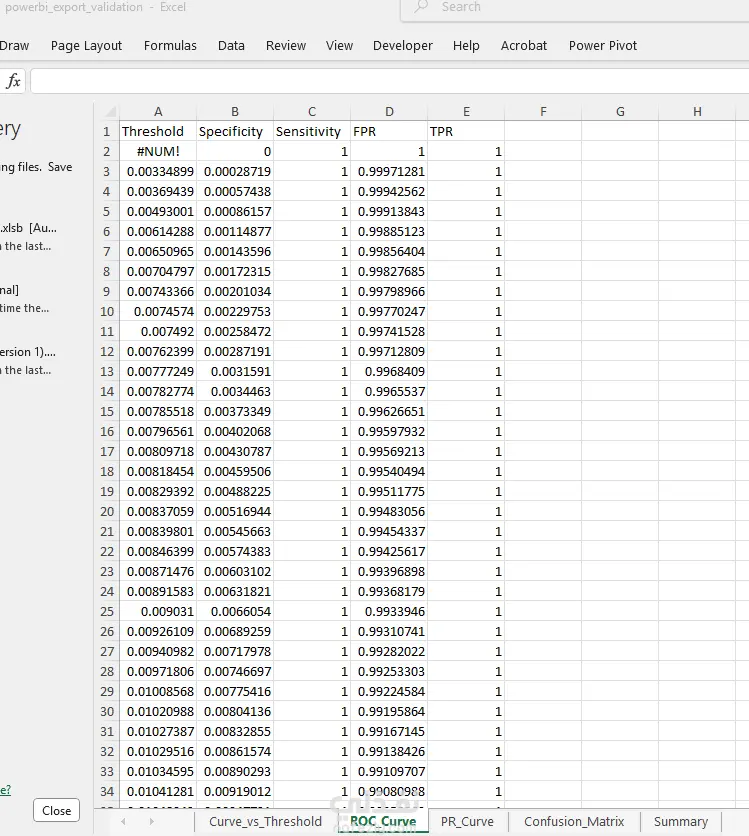Click the Specificity header cell

pos(235,131)
